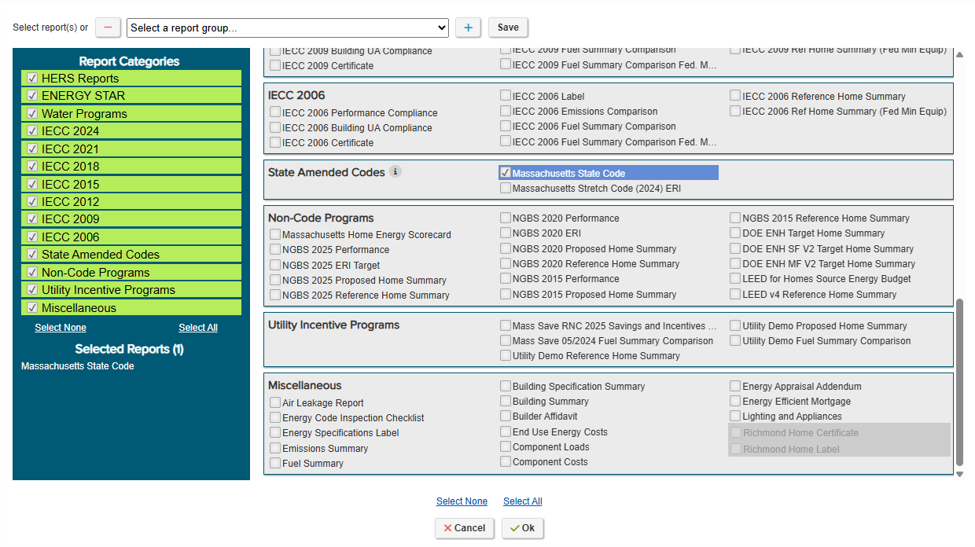Viewport: 975px width, 547px height.
Task: Click the vertical scrollbar thumb of report list
Action: tap(959, 382)
